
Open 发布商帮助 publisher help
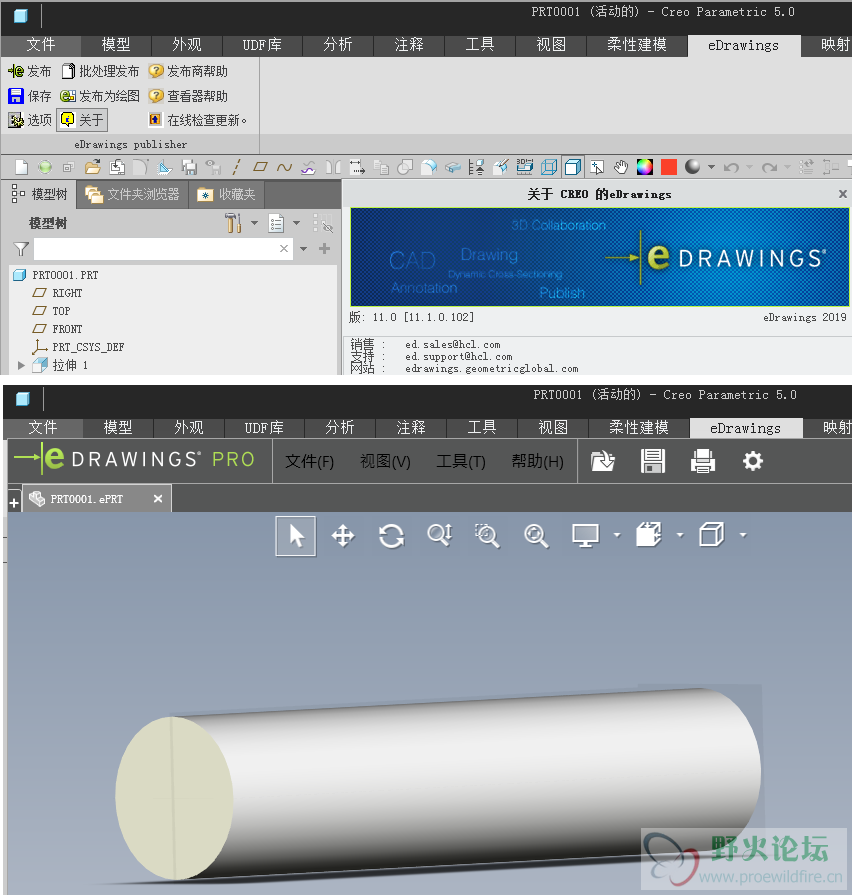[x=188, y=71]
